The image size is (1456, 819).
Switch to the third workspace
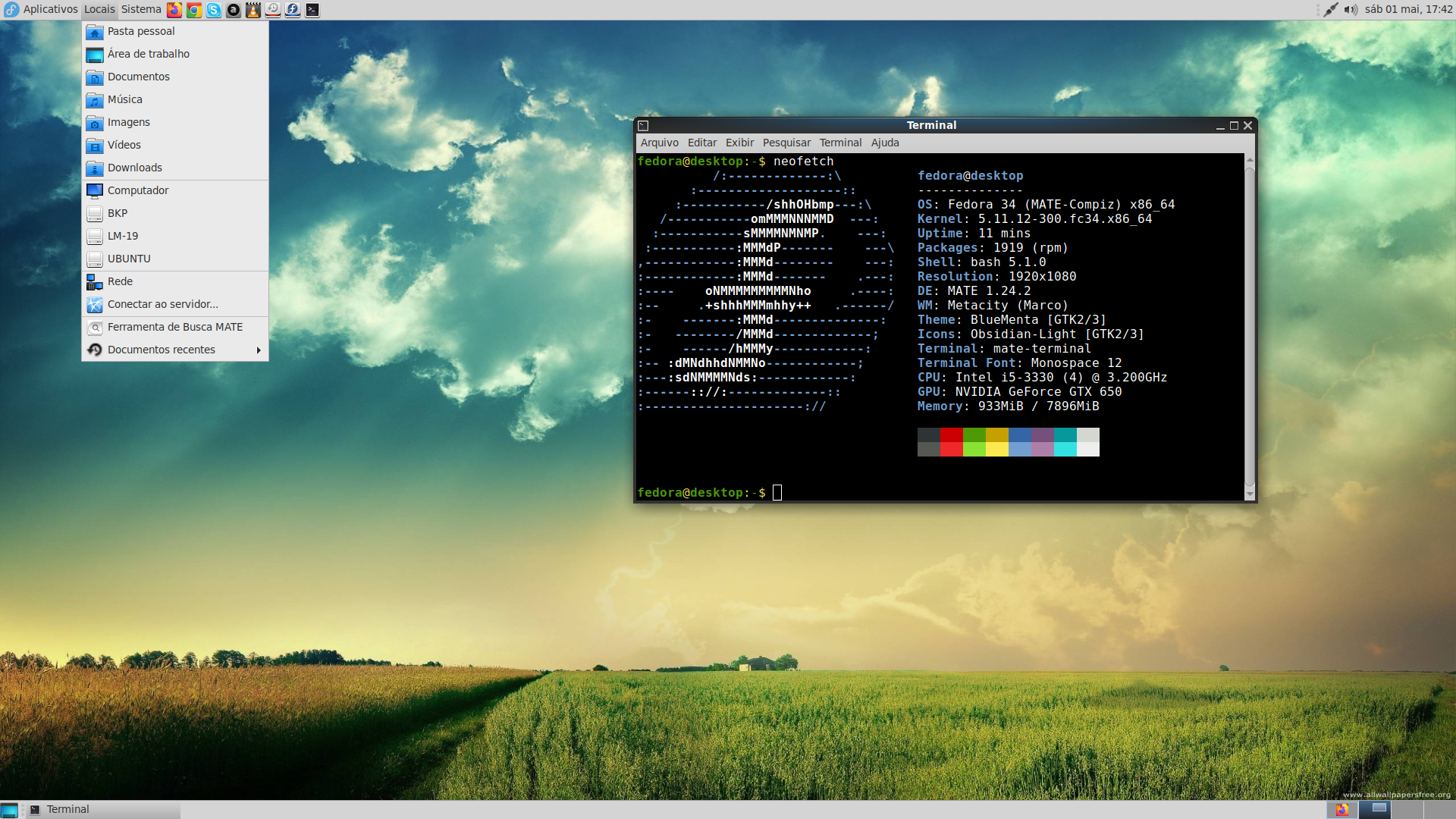(x=1407, y=810)
